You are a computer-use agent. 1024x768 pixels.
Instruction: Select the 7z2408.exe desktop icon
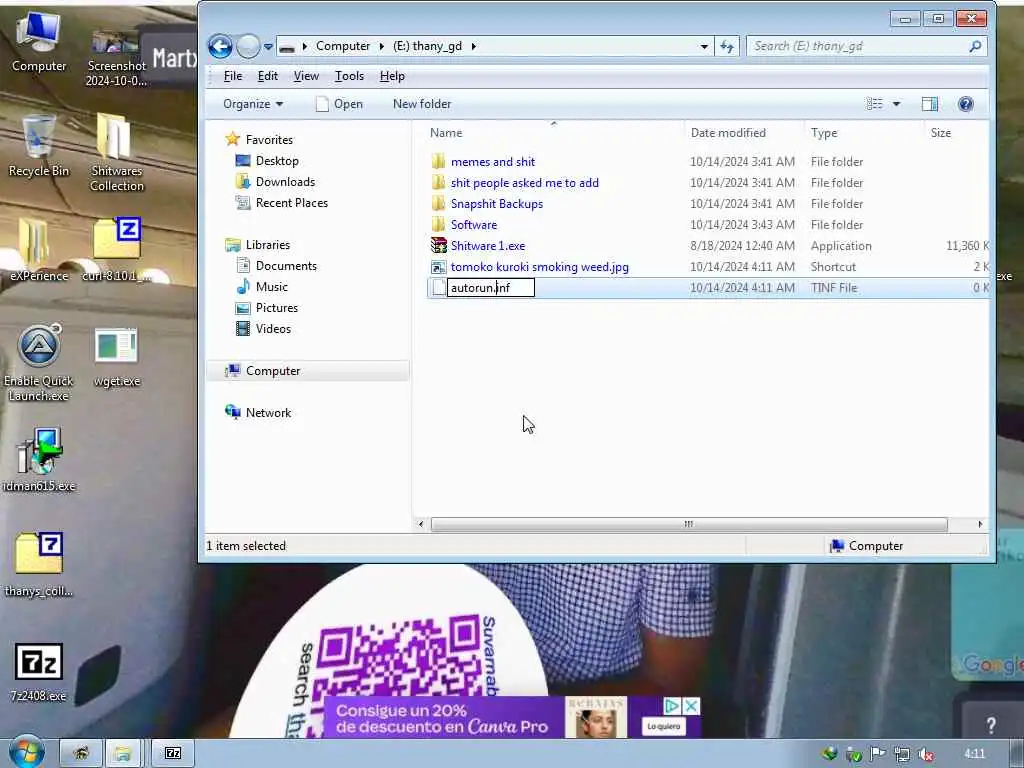(x=39, y=671)
